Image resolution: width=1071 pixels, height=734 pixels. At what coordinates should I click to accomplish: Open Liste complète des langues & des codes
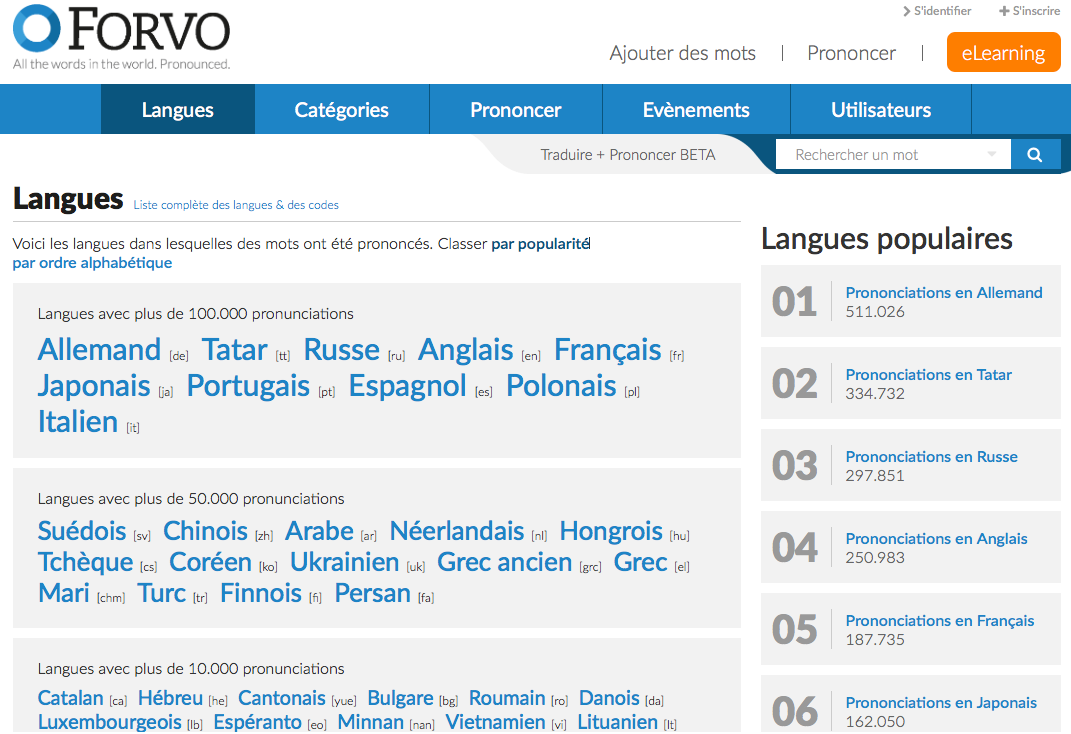tap(236, 204)
